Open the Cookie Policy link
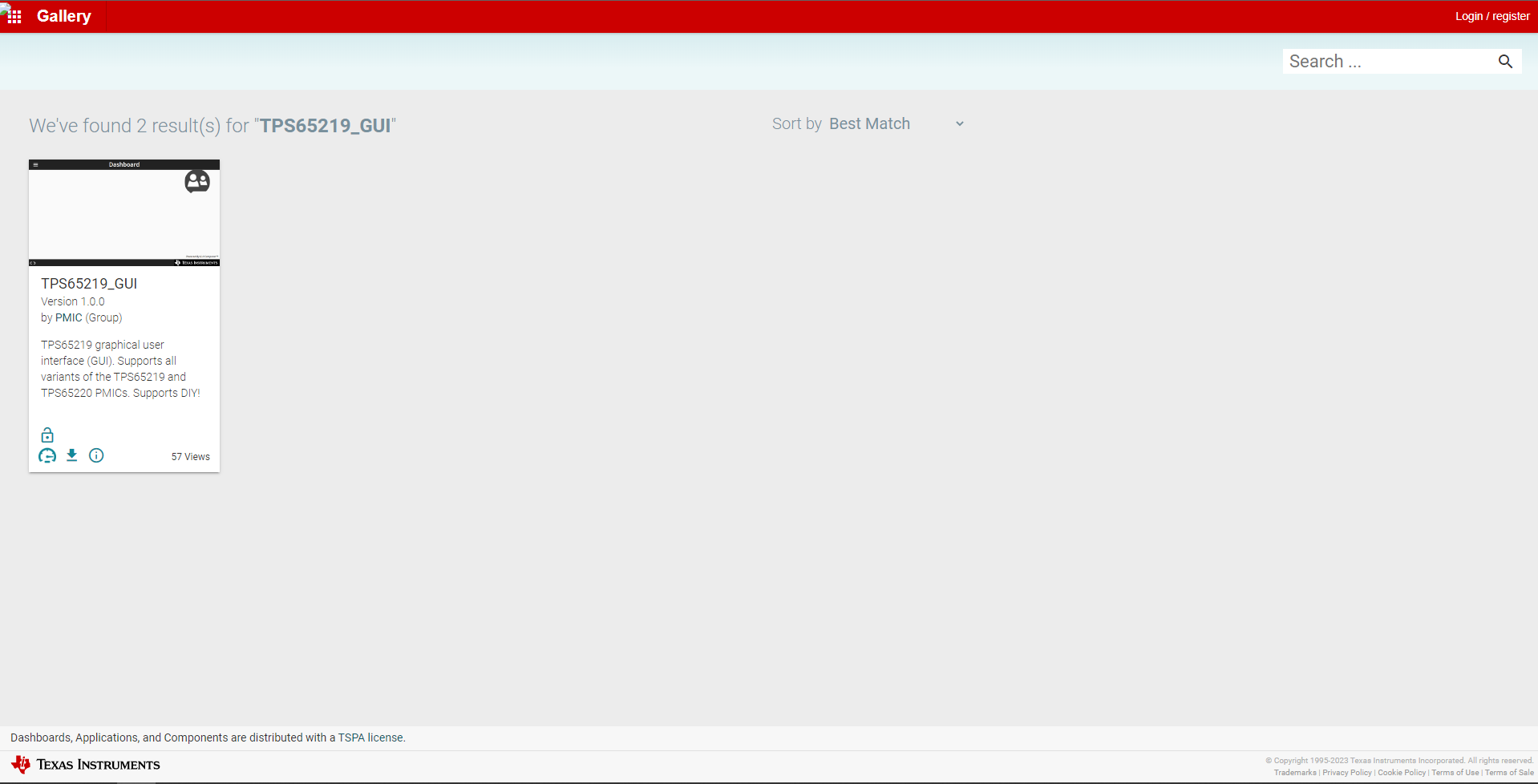This screenshot has height=784, width=1538. [1400, 773]
